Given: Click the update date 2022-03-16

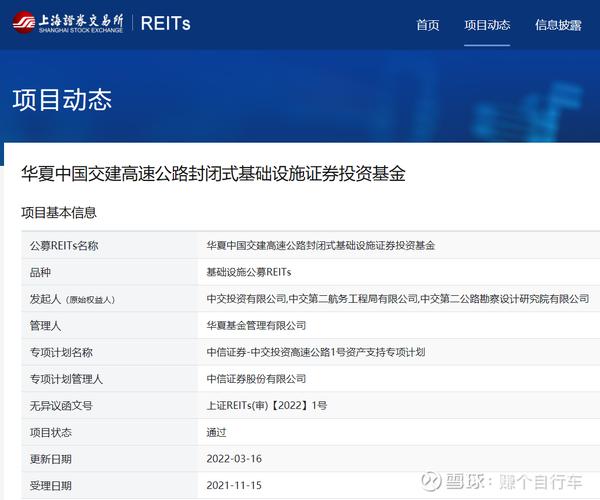Looking at the screenshot, I should [x=234, y=459].
